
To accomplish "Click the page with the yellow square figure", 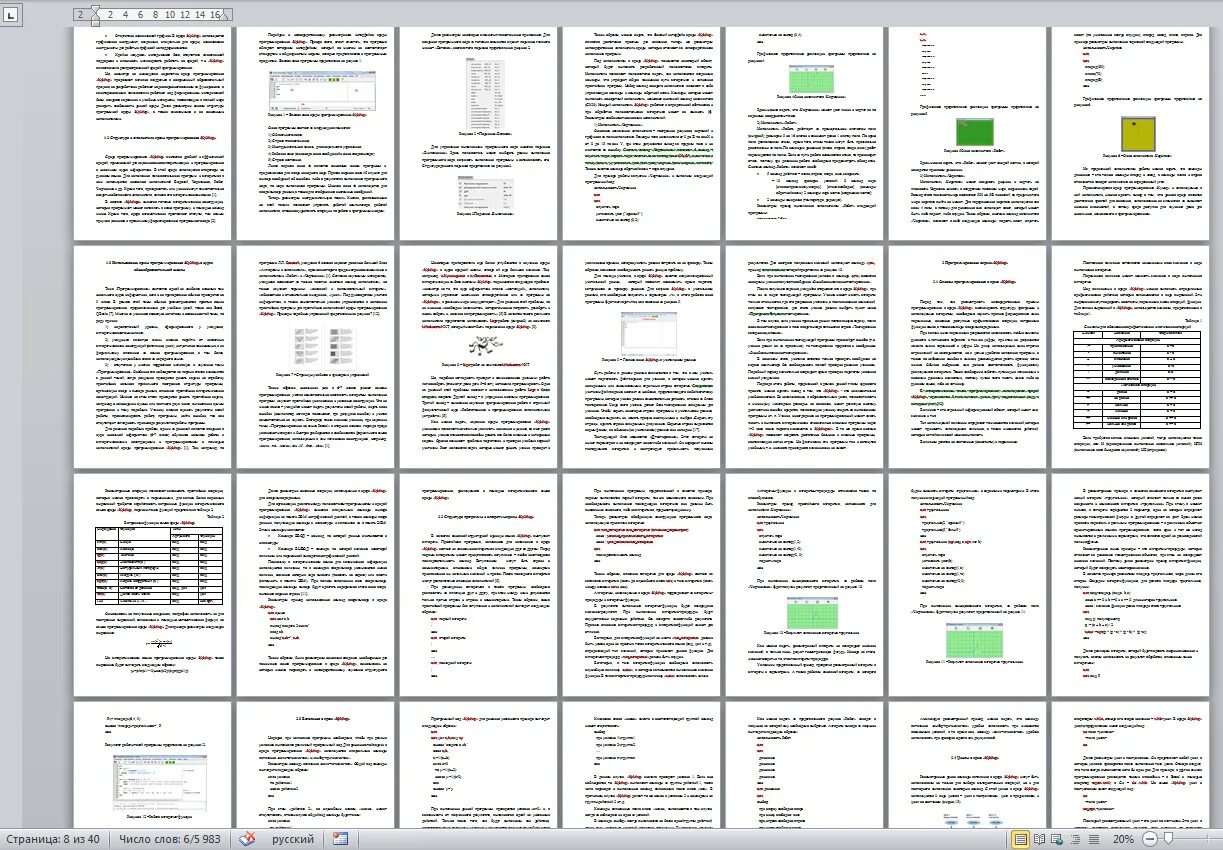I will 1130,134.
